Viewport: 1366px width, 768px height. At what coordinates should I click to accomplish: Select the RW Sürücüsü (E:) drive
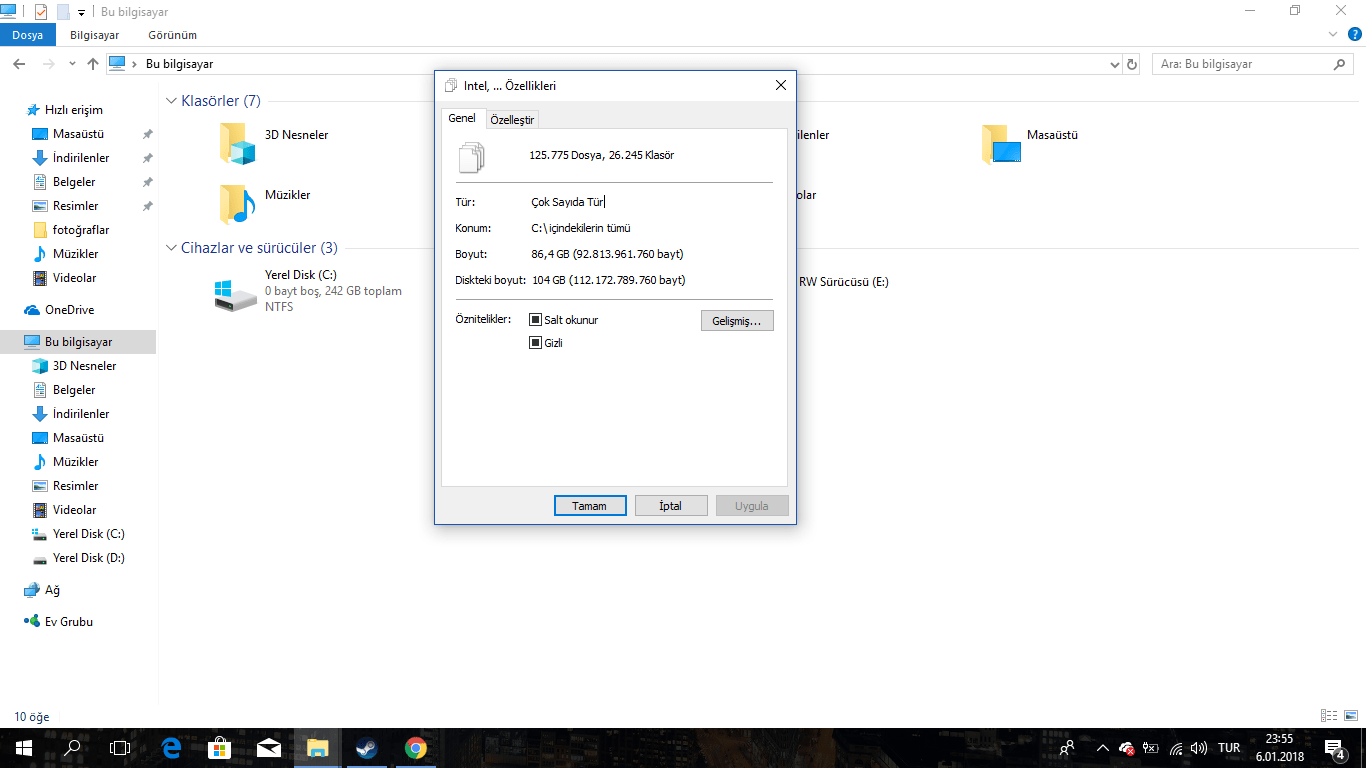coord(844,282)
